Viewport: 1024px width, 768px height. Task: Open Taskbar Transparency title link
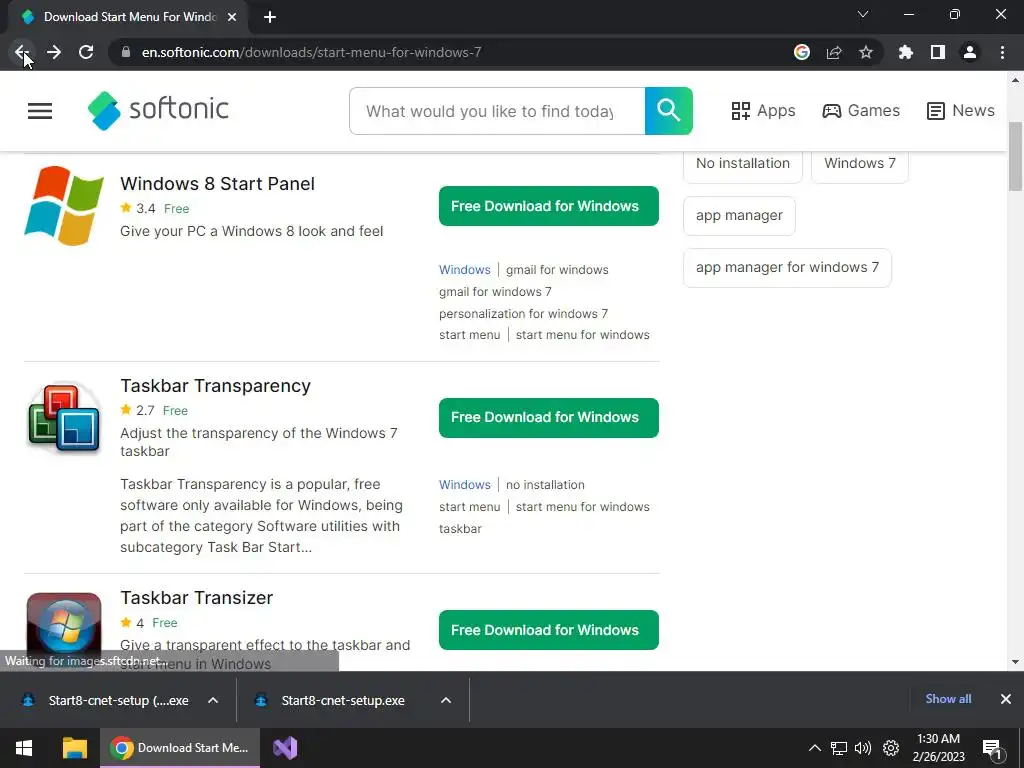(x=216, y=386)
